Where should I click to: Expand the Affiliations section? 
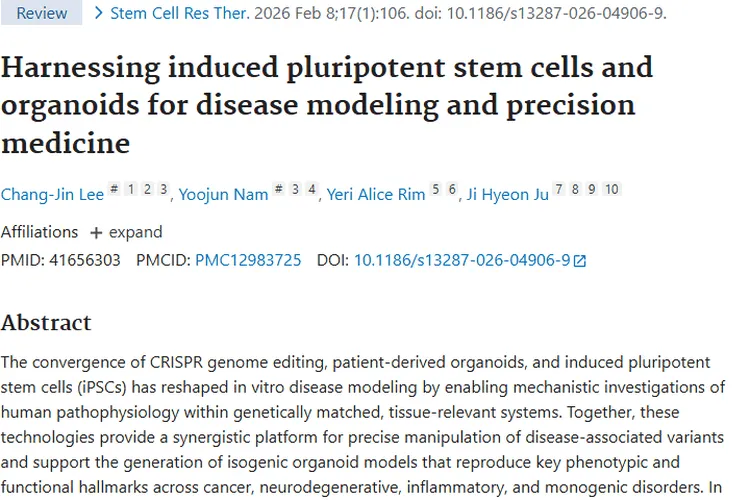click(126, 232)
